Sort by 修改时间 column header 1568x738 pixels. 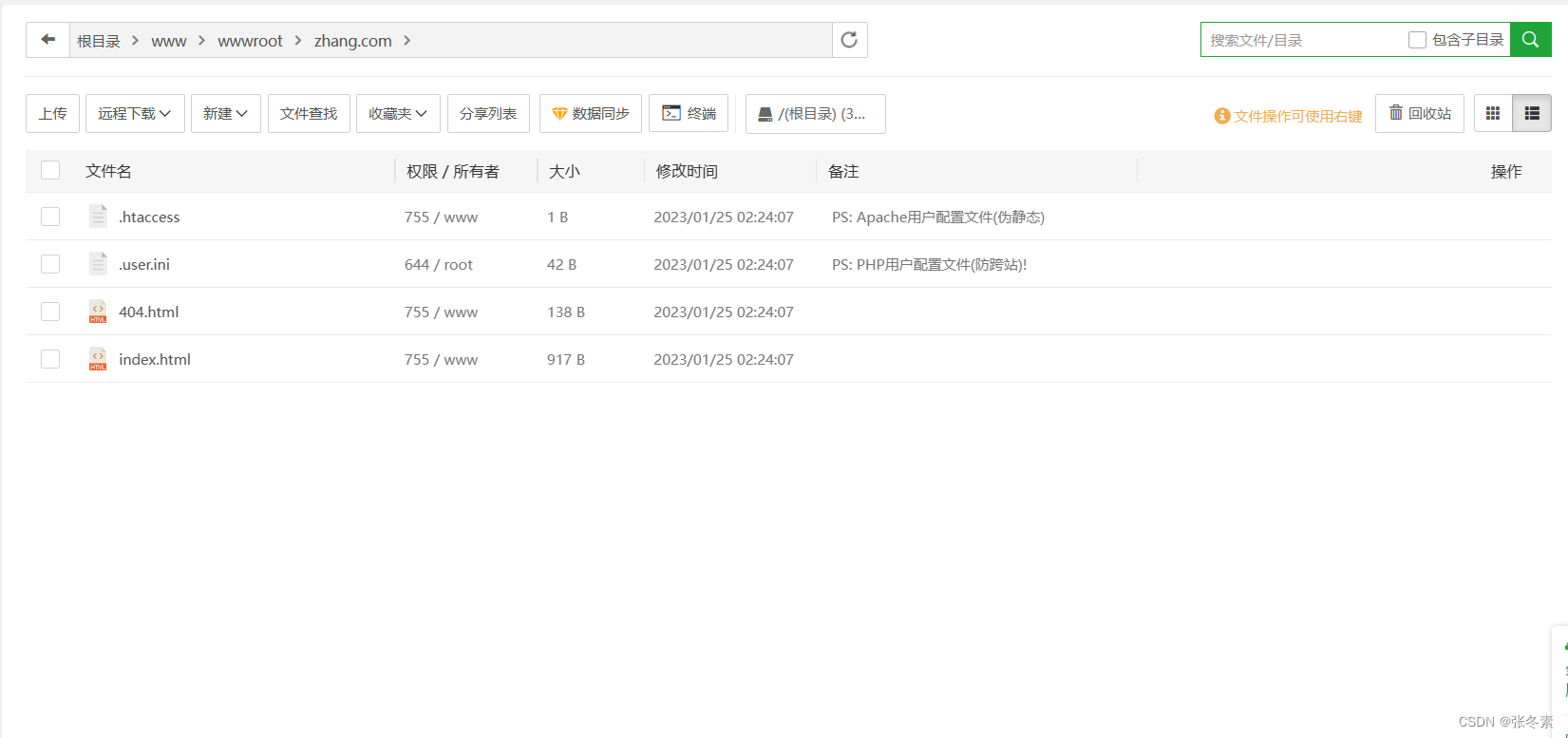tap(687, 171)
